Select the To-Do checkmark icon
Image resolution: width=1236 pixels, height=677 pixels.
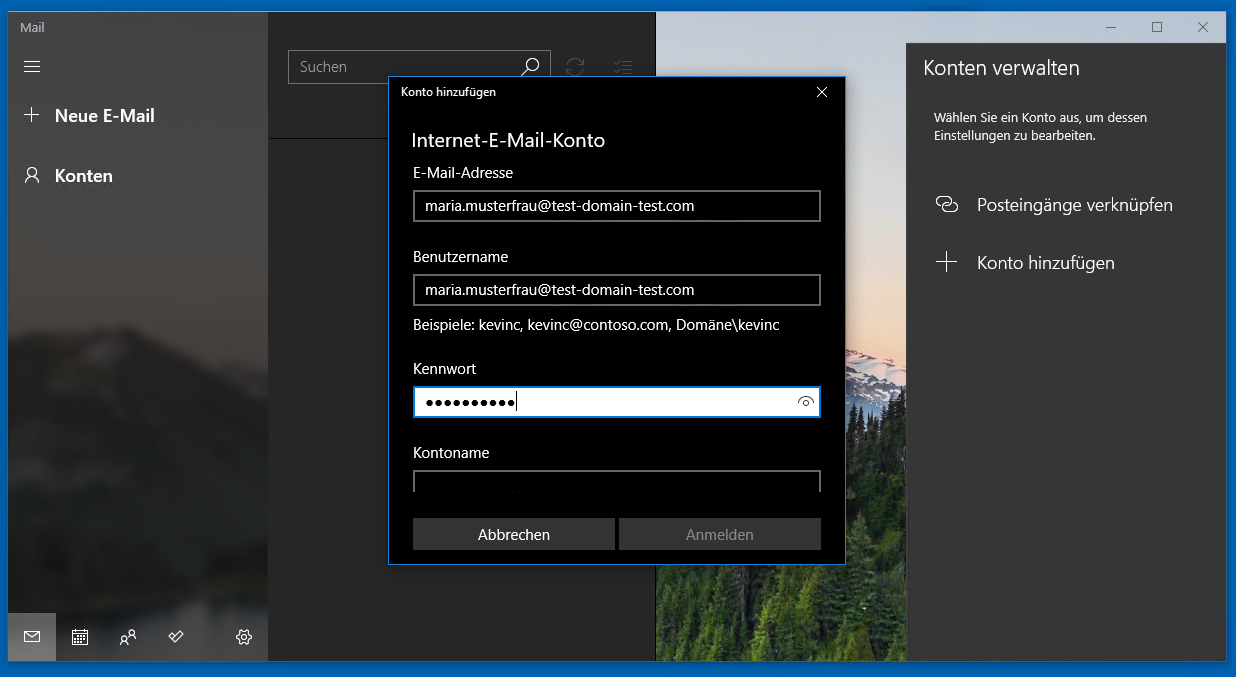[x=176, y=637]
